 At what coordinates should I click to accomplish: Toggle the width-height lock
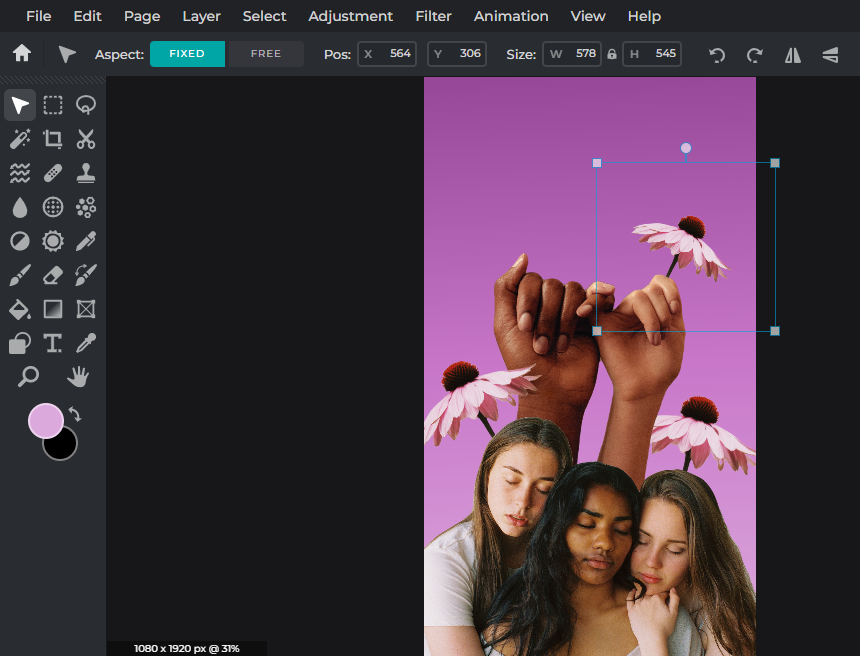[x=611, y=54]
